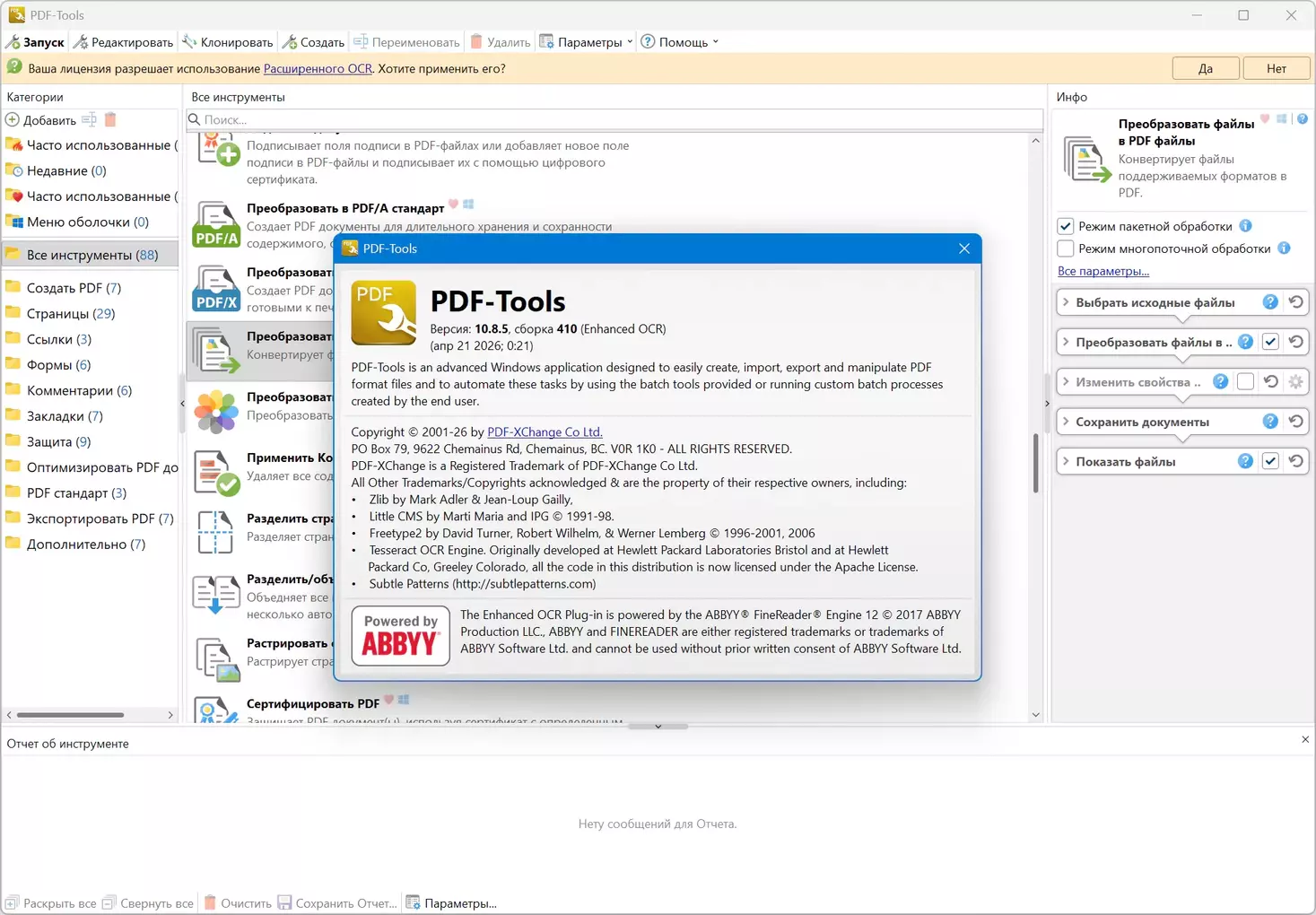Viewport: 1316px width, 915px height.
Task: Click info icon beside Режим многопоточной обработки
Action: pos(1284,248)
